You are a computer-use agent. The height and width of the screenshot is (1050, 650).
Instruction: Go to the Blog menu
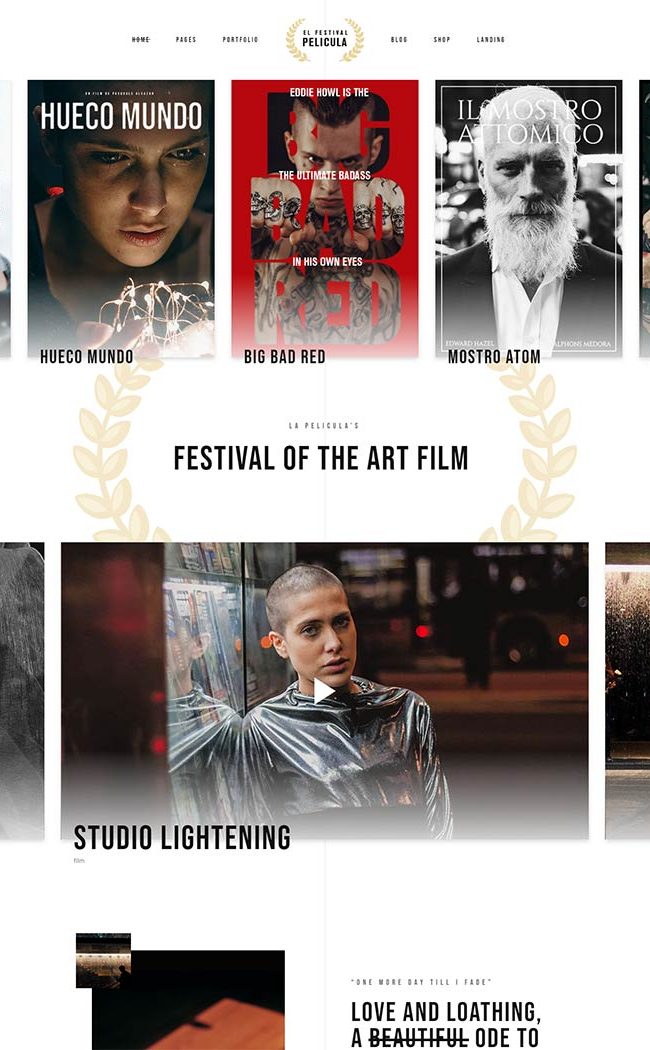click(399, 40)
